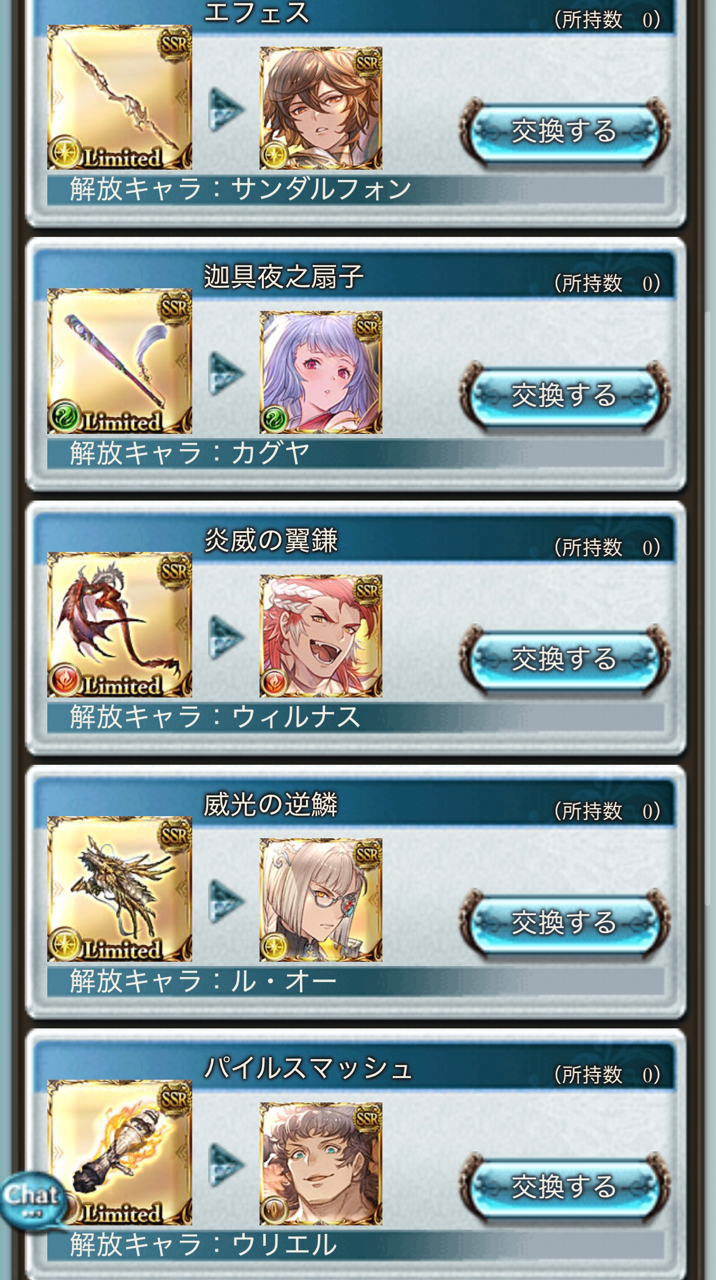Trade for 炎威の翼鎌 using 交換する

pos(564,660)
